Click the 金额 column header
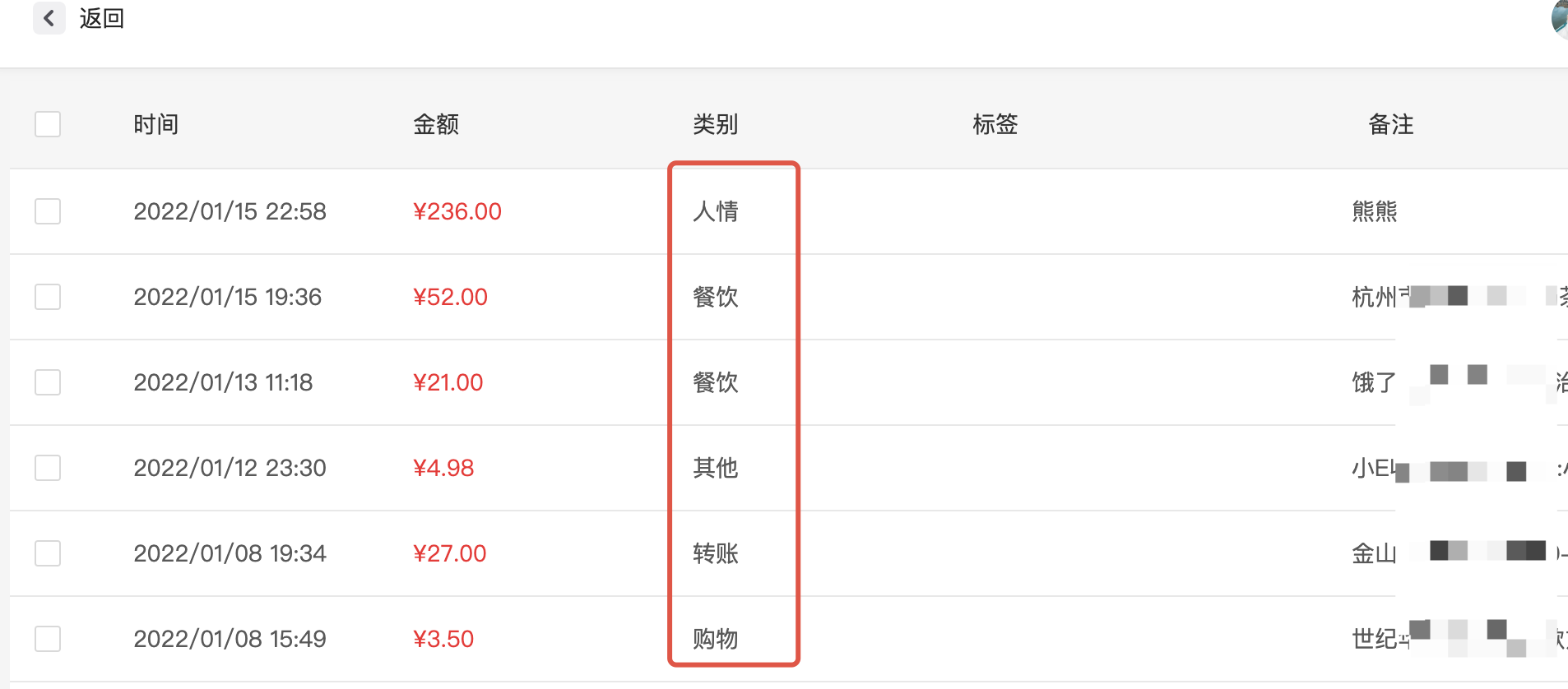This screenshot has width=1568, height=689. [436, 124]
